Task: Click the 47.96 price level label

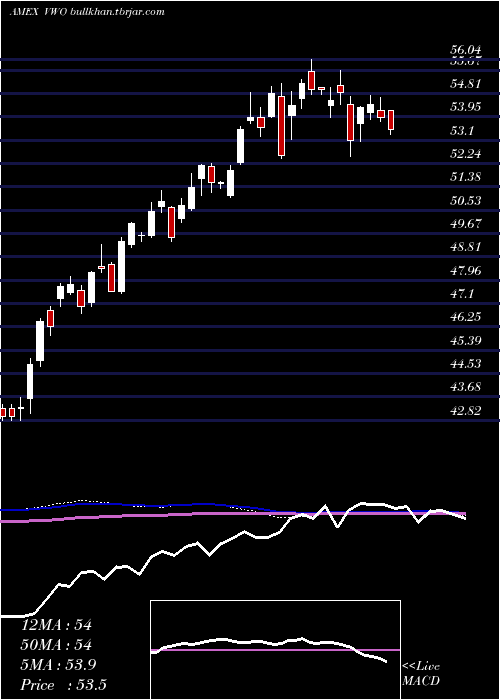Action: pyautogui.click(x=466, y=270)
